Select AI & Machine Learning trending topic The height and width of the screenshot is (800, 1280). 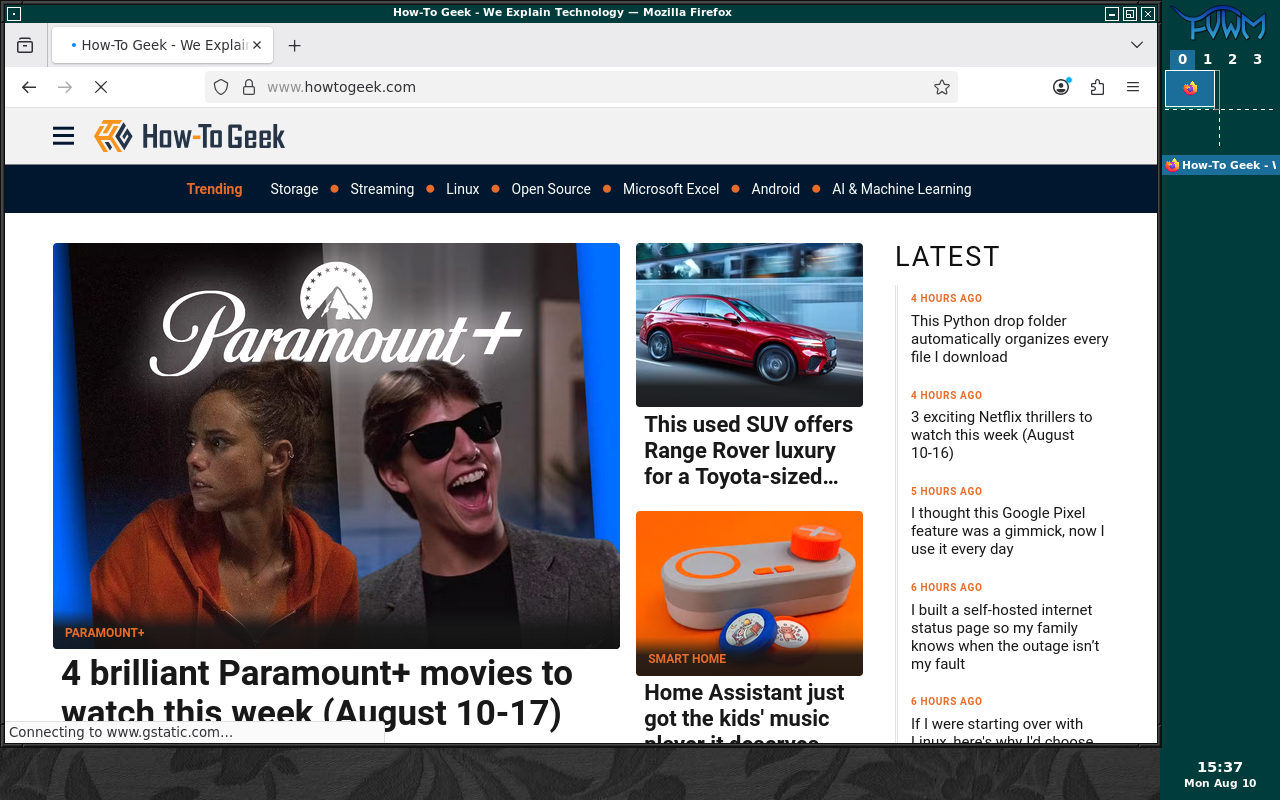902,189
